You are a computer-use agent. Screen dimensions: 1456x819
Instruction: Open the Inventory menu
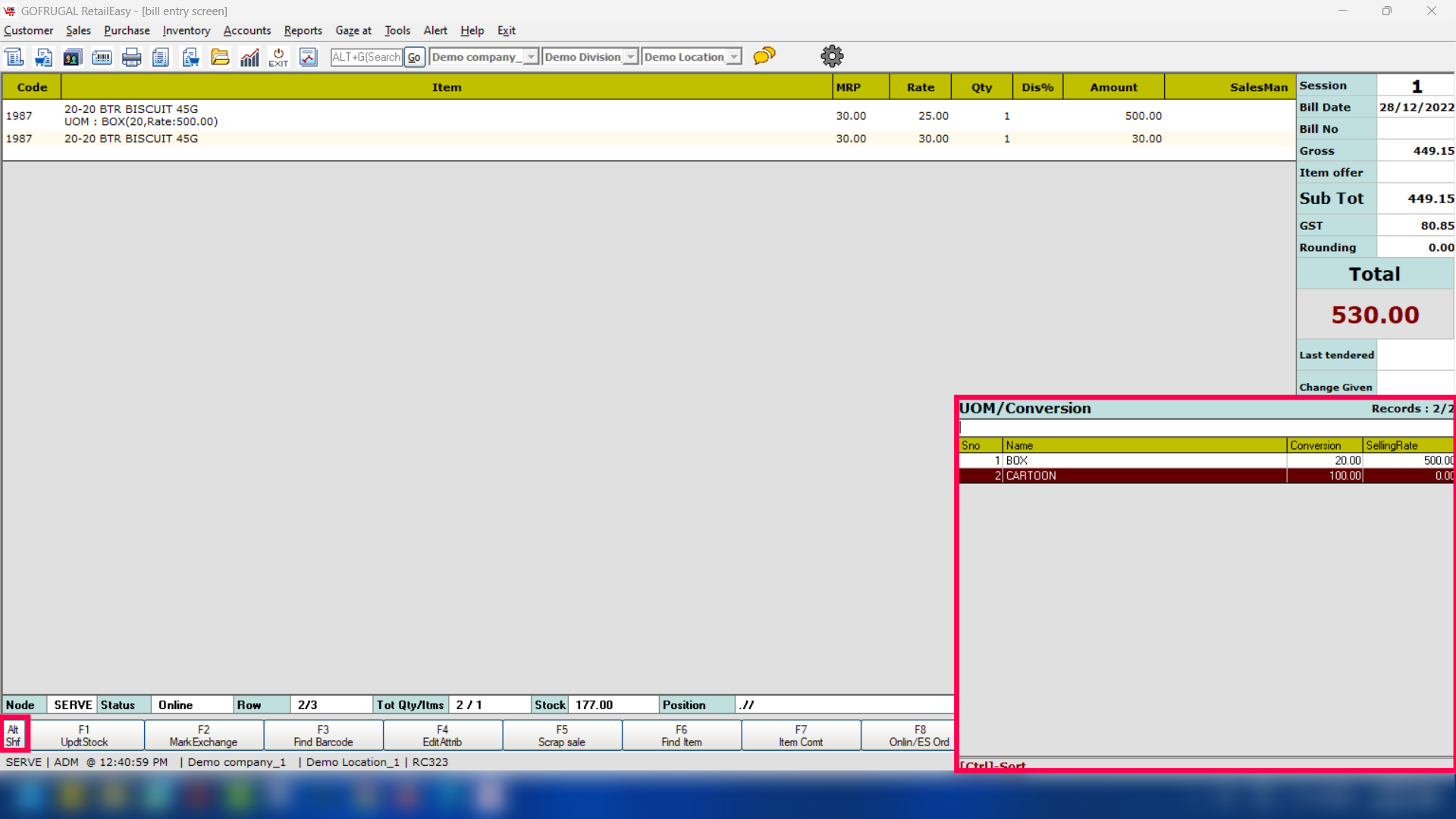point(186,30)
